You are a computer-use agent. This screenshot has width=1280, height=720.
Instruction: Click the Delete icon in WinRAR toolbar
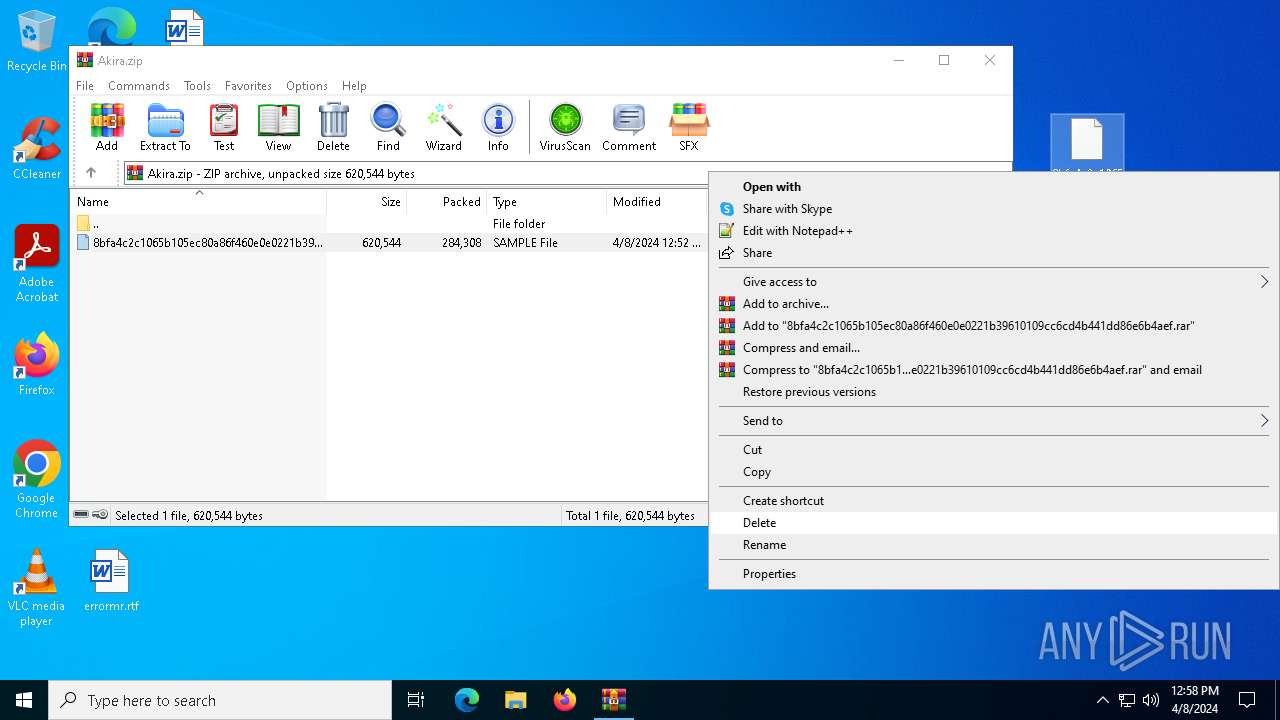(x=333, y=127)
